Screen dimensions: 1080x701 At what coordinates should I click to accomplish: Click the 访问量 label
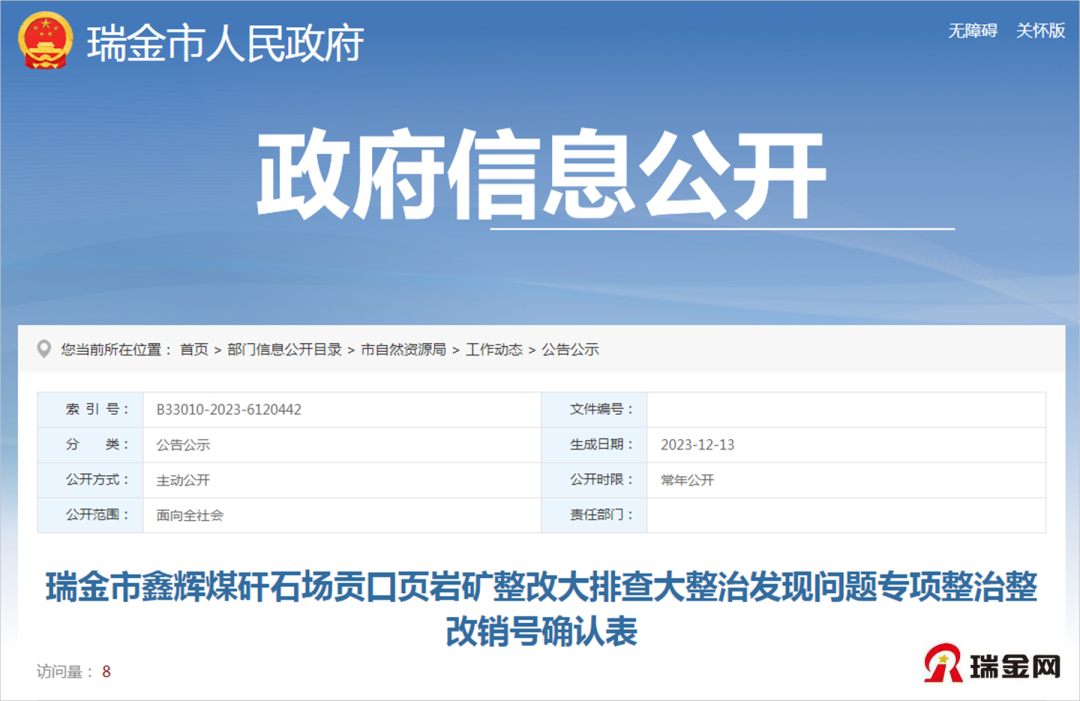click(x=65, y=671)
